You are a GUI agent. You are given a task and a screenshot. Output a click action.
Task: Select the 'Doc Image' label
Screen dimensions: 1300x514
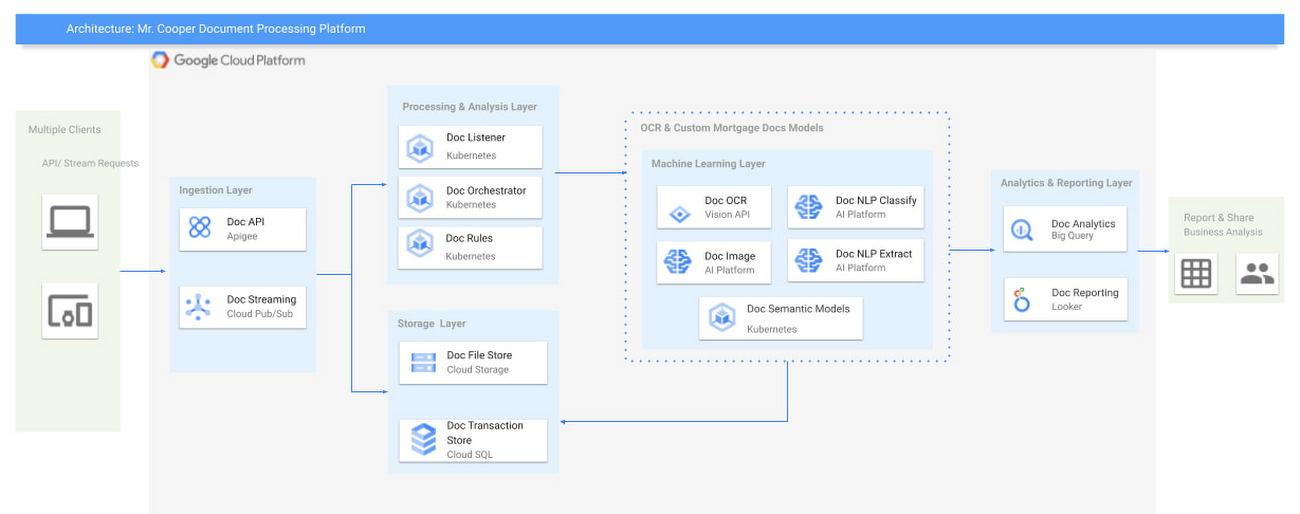[x=730, y=257]
